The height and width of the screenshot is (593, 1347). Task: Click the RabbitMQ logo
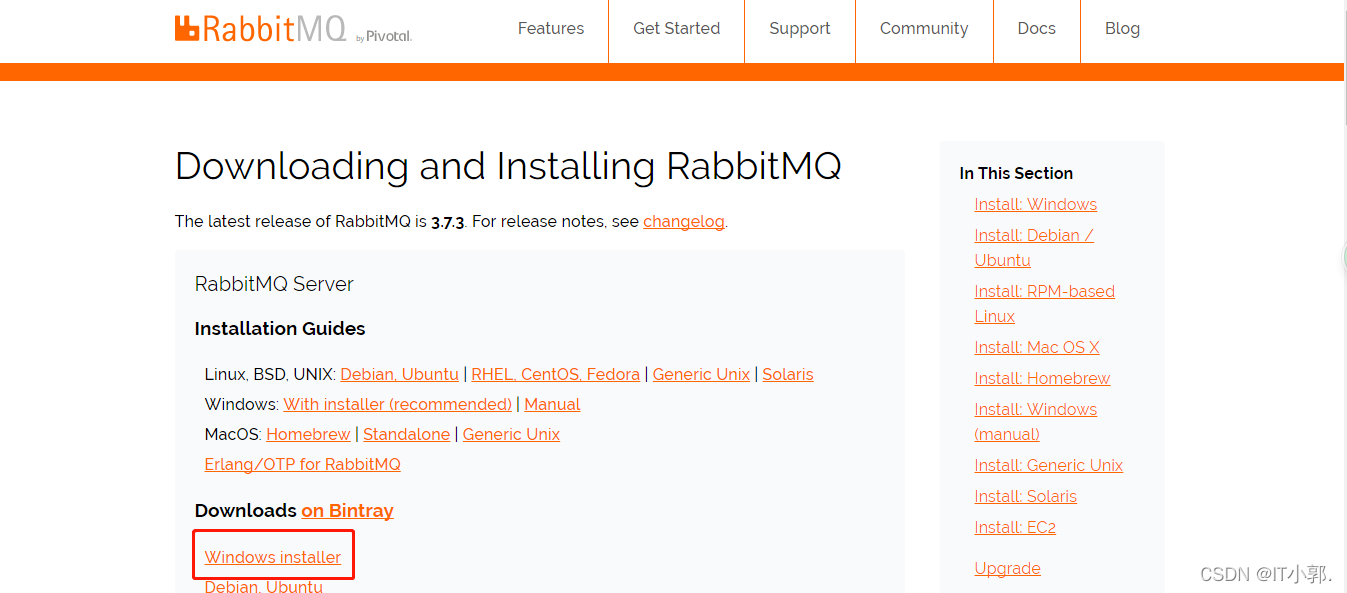pyautogui.click(x=293, y=29)
